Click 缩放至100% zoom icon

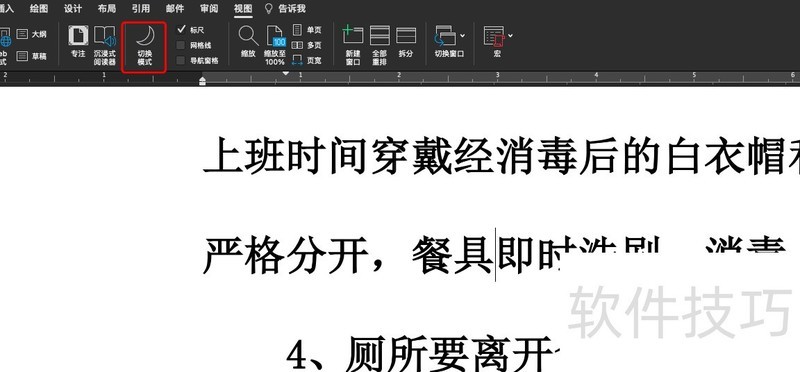pyautogui.click(x=276, y=36)
